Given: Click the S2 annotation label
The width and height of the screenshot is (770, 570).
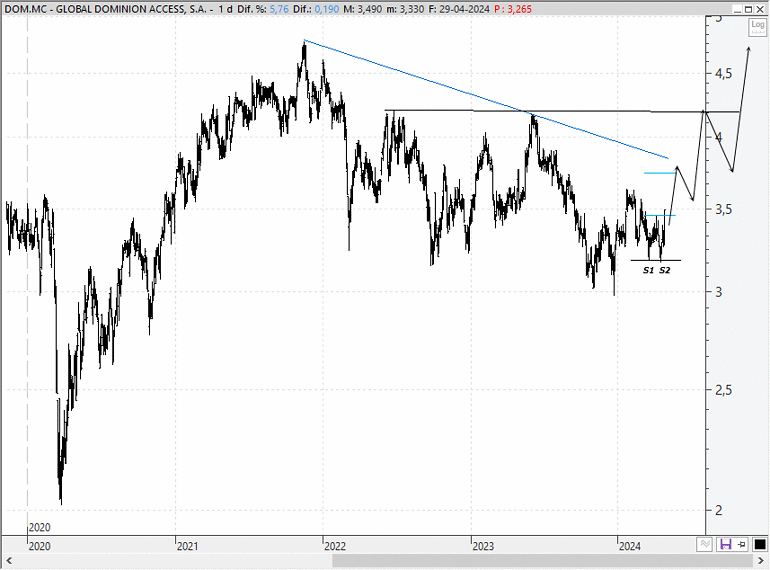Looking at the screenshot, I should [x=664, y=270].
